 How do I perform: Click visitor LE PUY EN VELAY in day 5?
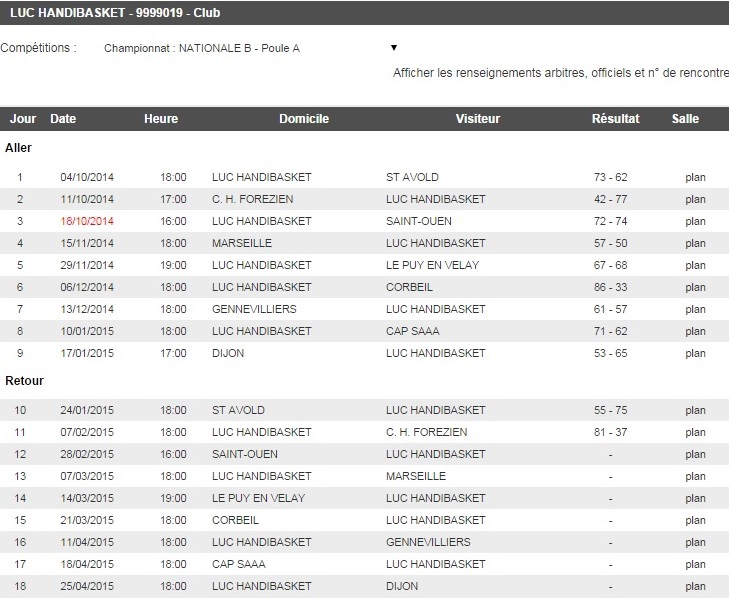tap(432, 265)
